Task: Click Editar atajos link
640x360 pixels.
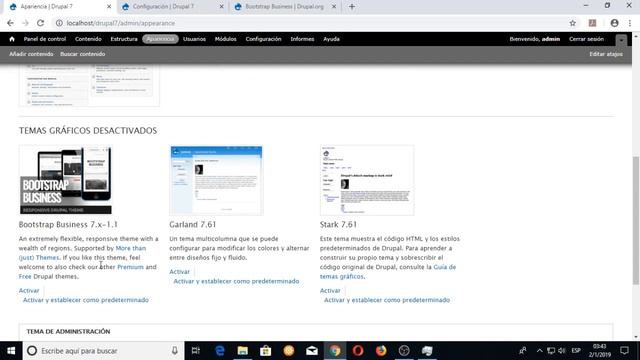Action: [x=606, y=54]
